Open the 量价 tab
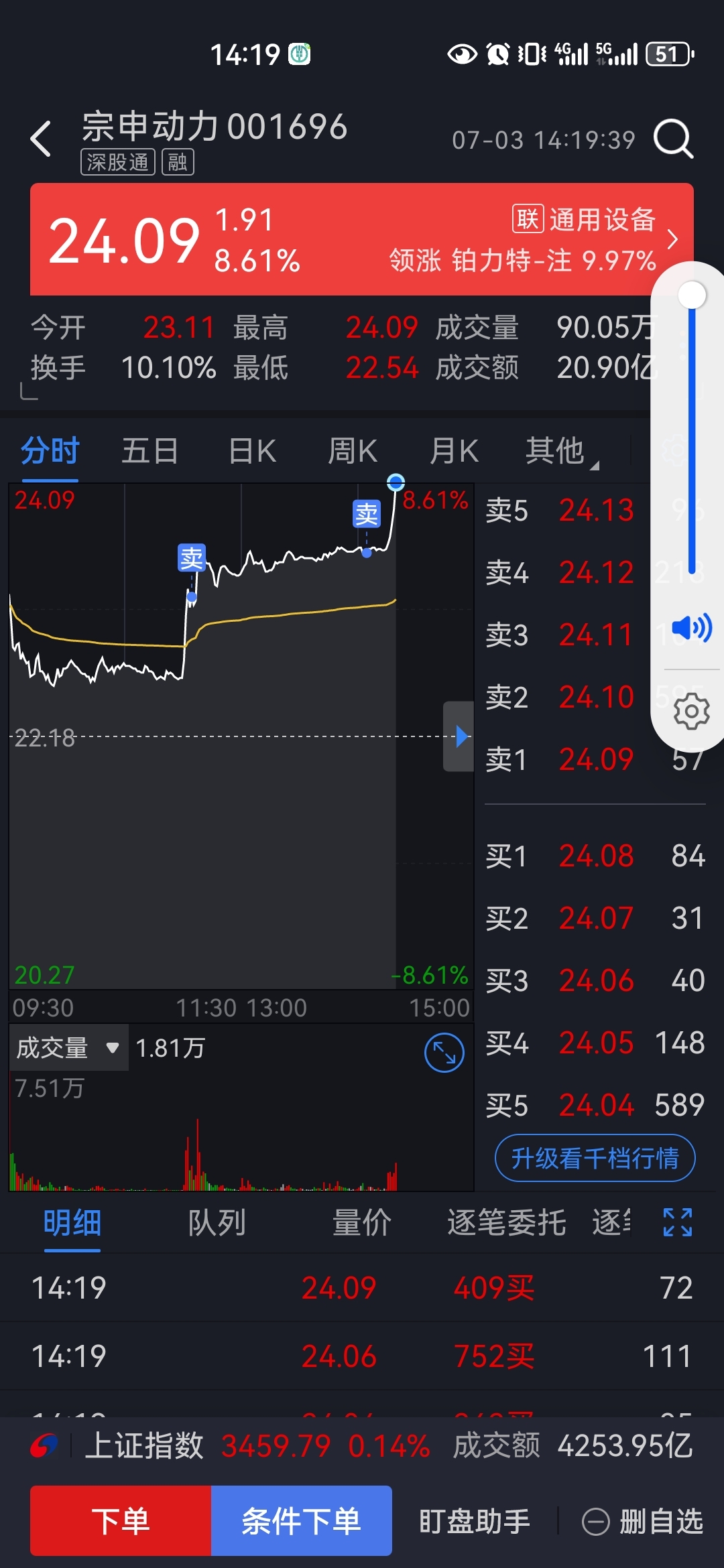The height and width of the screenshot is (1568, 724). point(362,1223)
